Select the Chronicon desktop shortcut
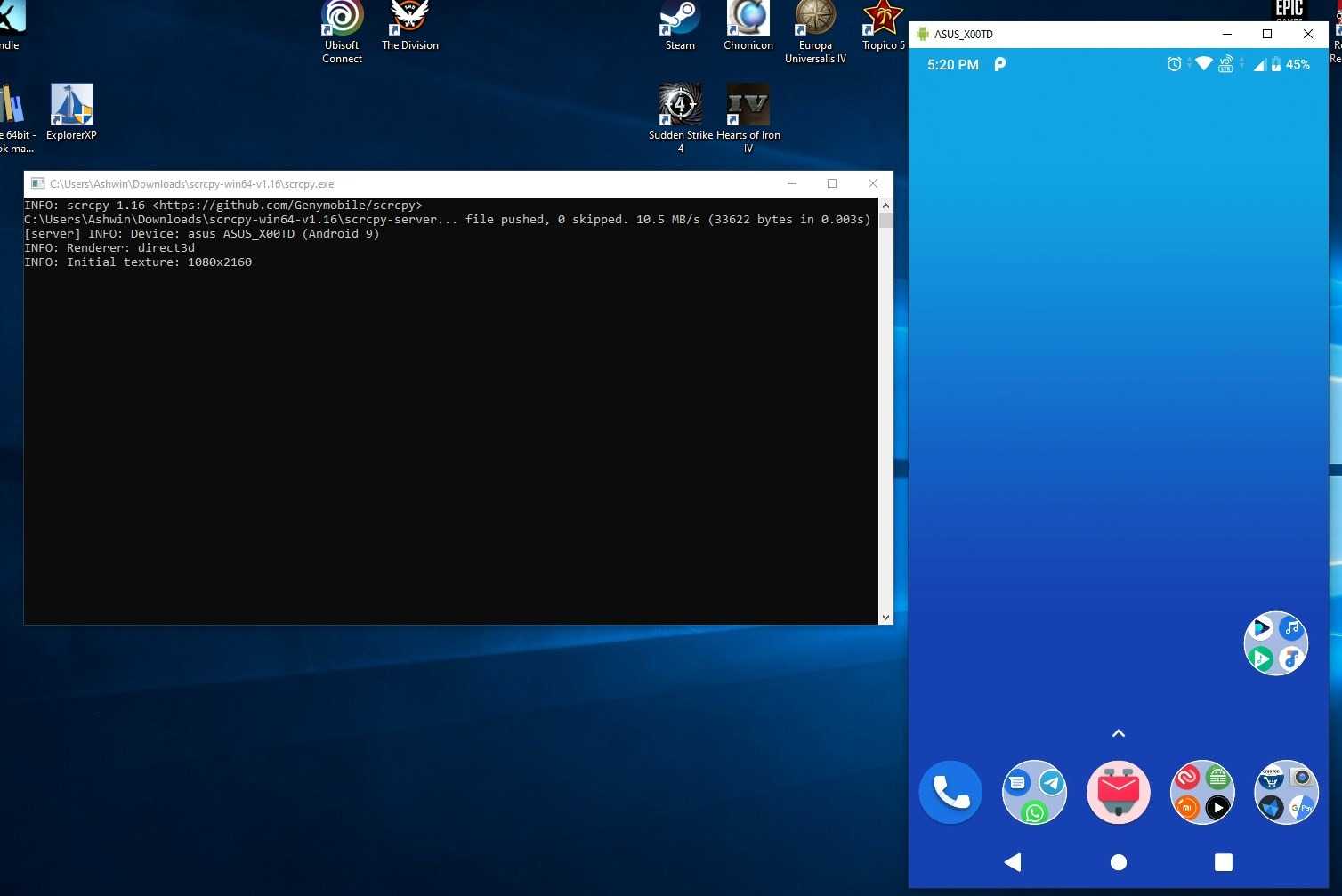This screenshot has width=1342, height=896. [748, 27]
